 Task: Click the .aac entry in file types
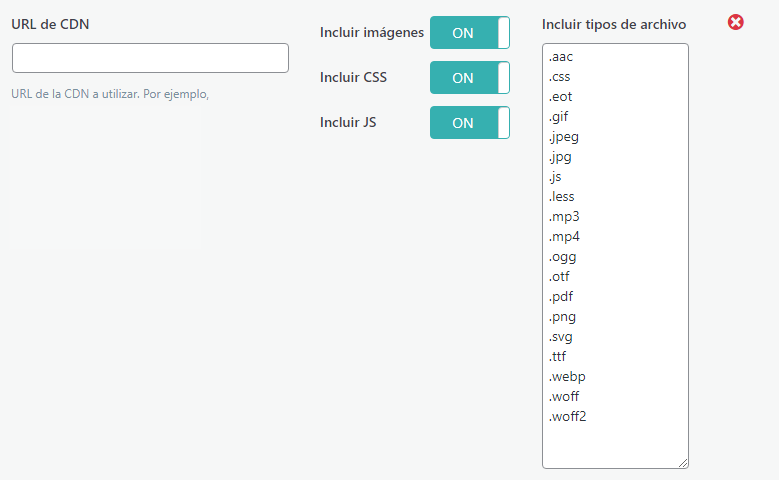(x=560, y=57)
